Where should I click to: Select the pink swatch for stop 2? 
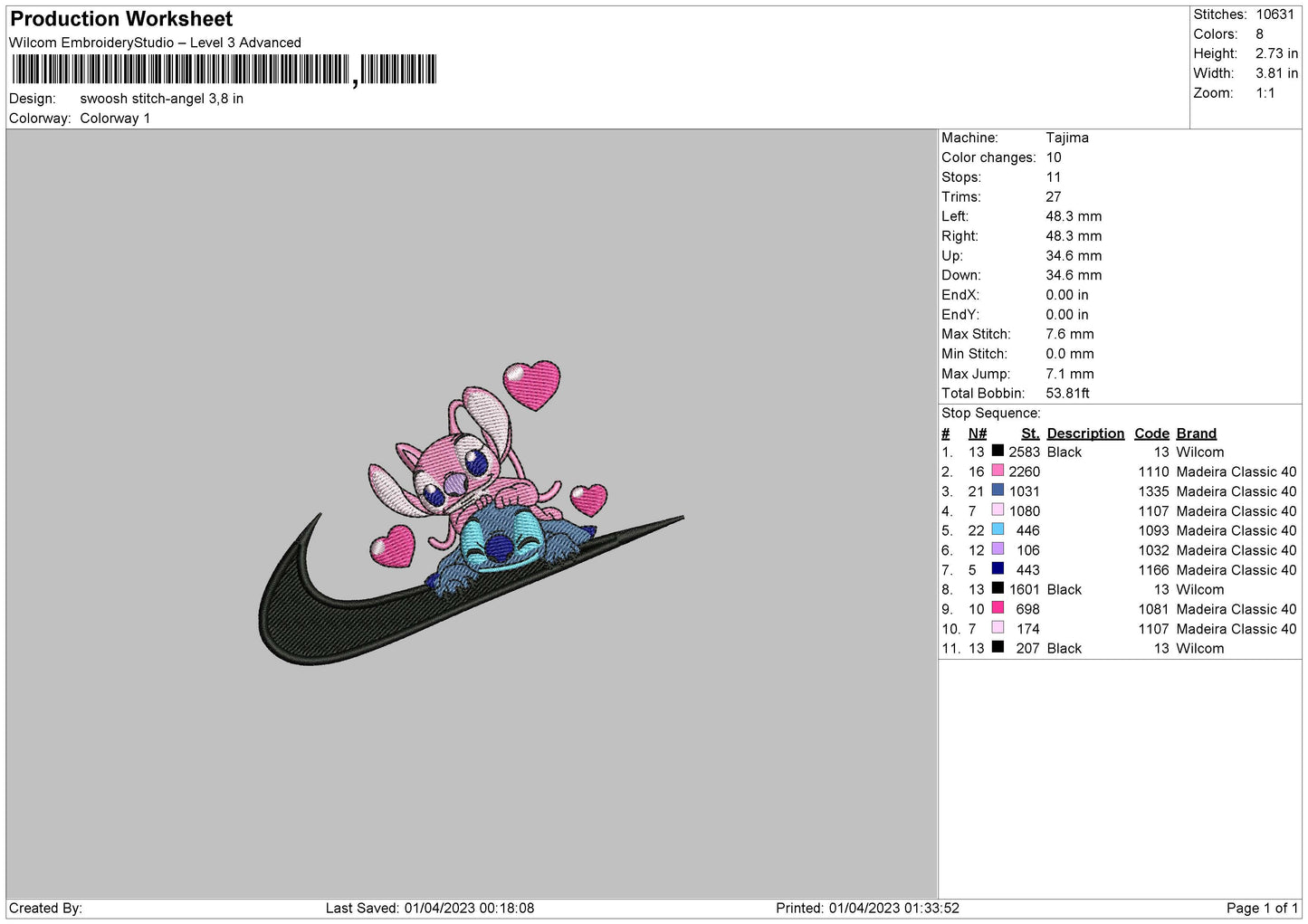998,471
